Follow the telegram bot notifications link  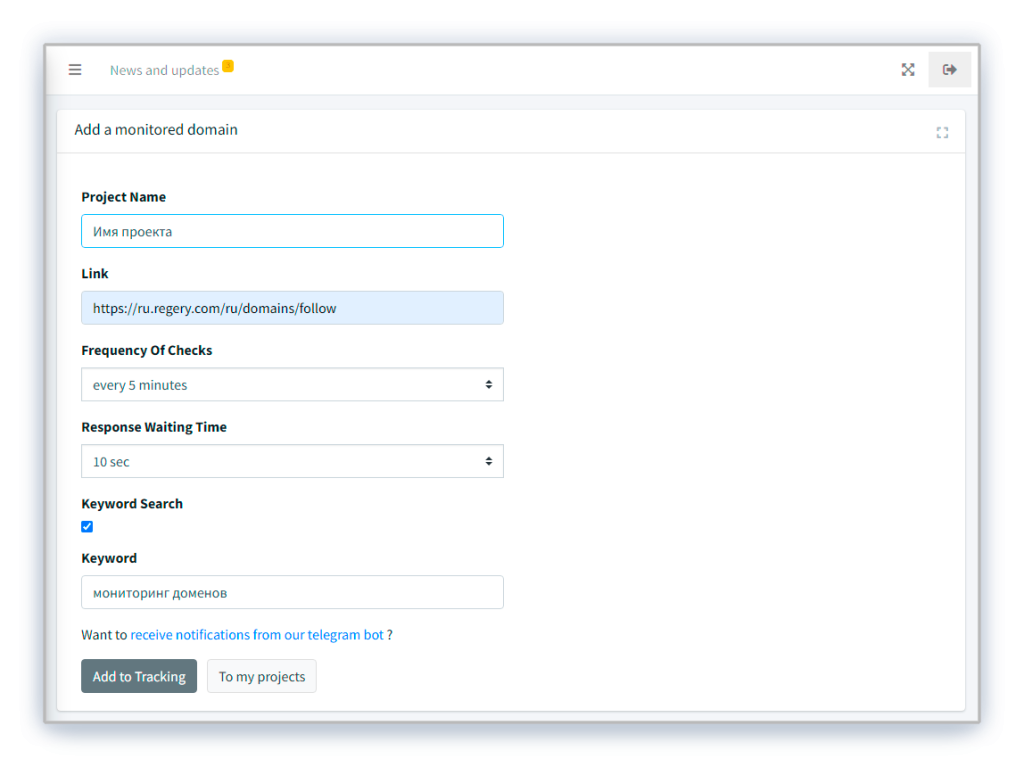pyautogui.click(x=257, y=635)
